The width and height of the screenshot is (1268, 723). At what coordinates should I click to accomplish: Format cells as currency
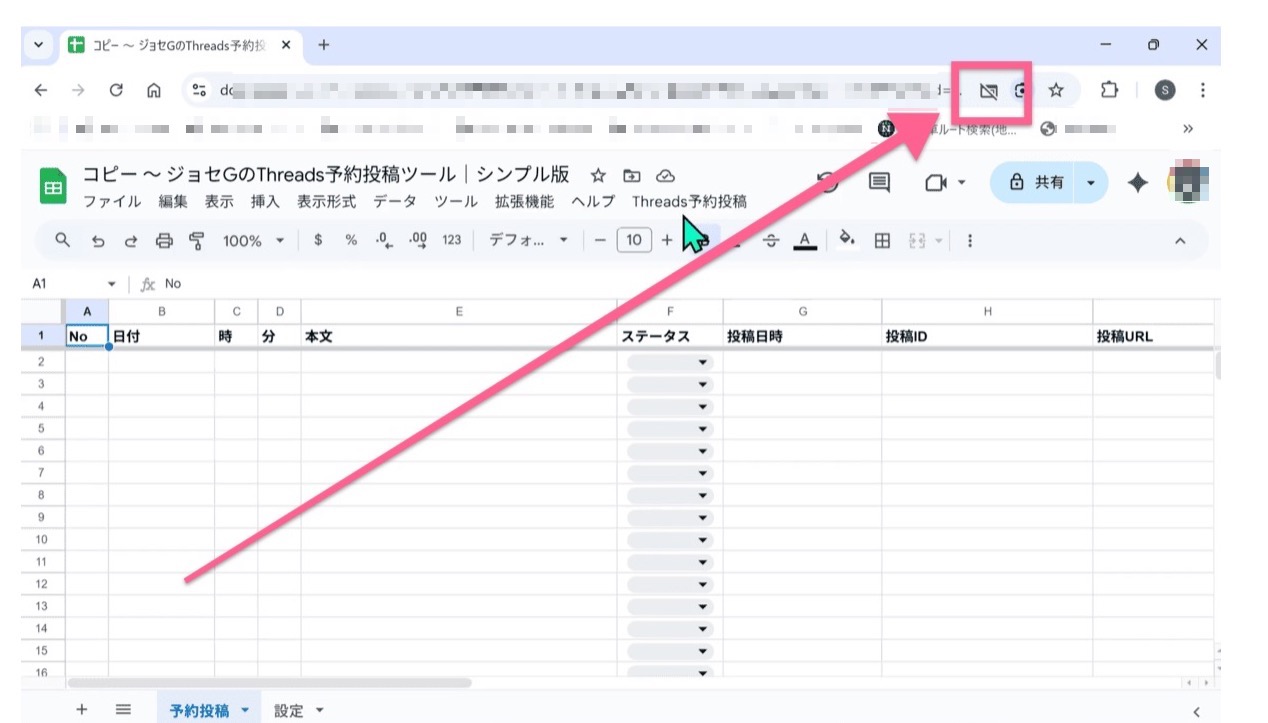coord(318,240)
